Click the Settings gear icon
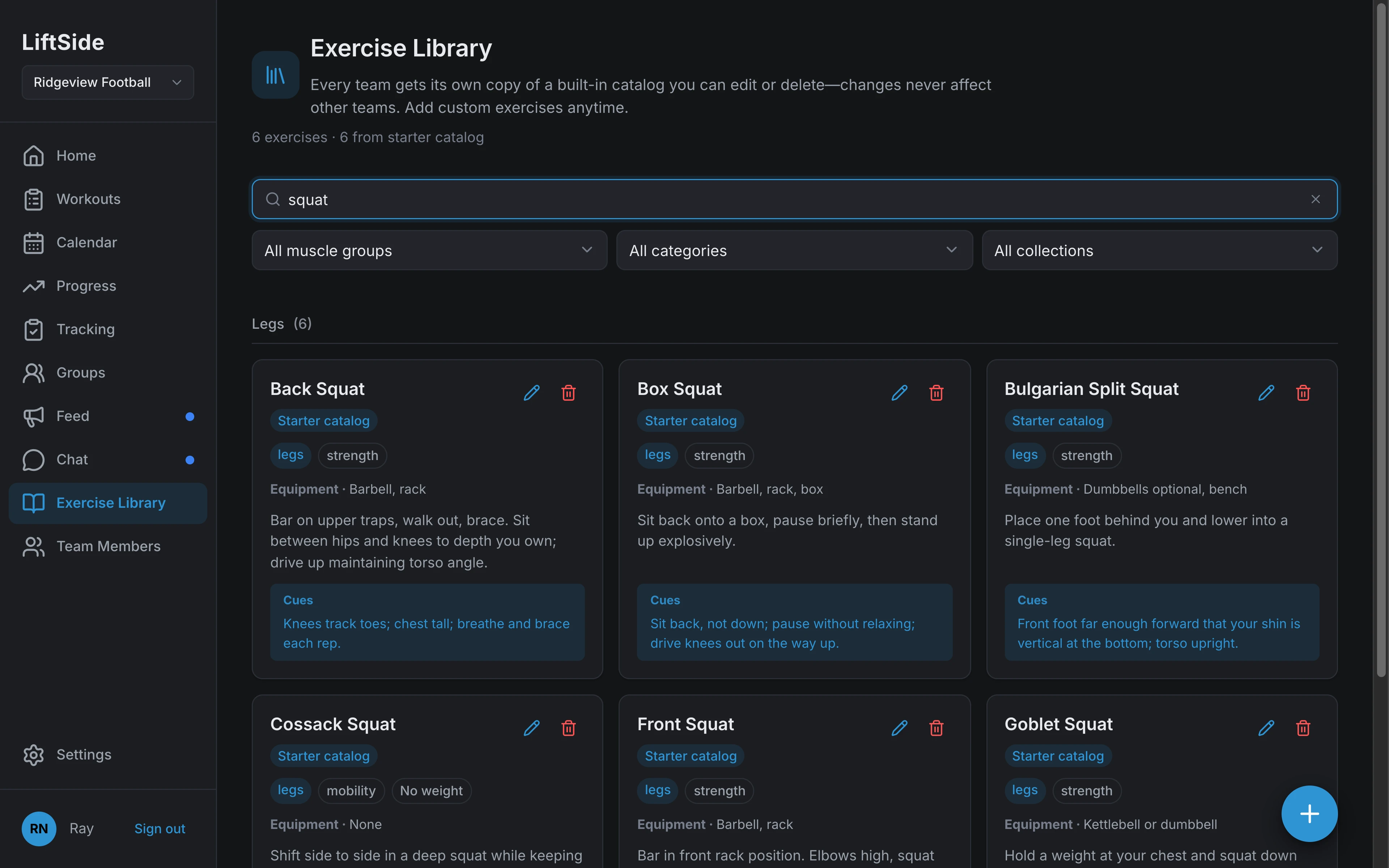The image size is (1389, 868). (x=33, y=755)
